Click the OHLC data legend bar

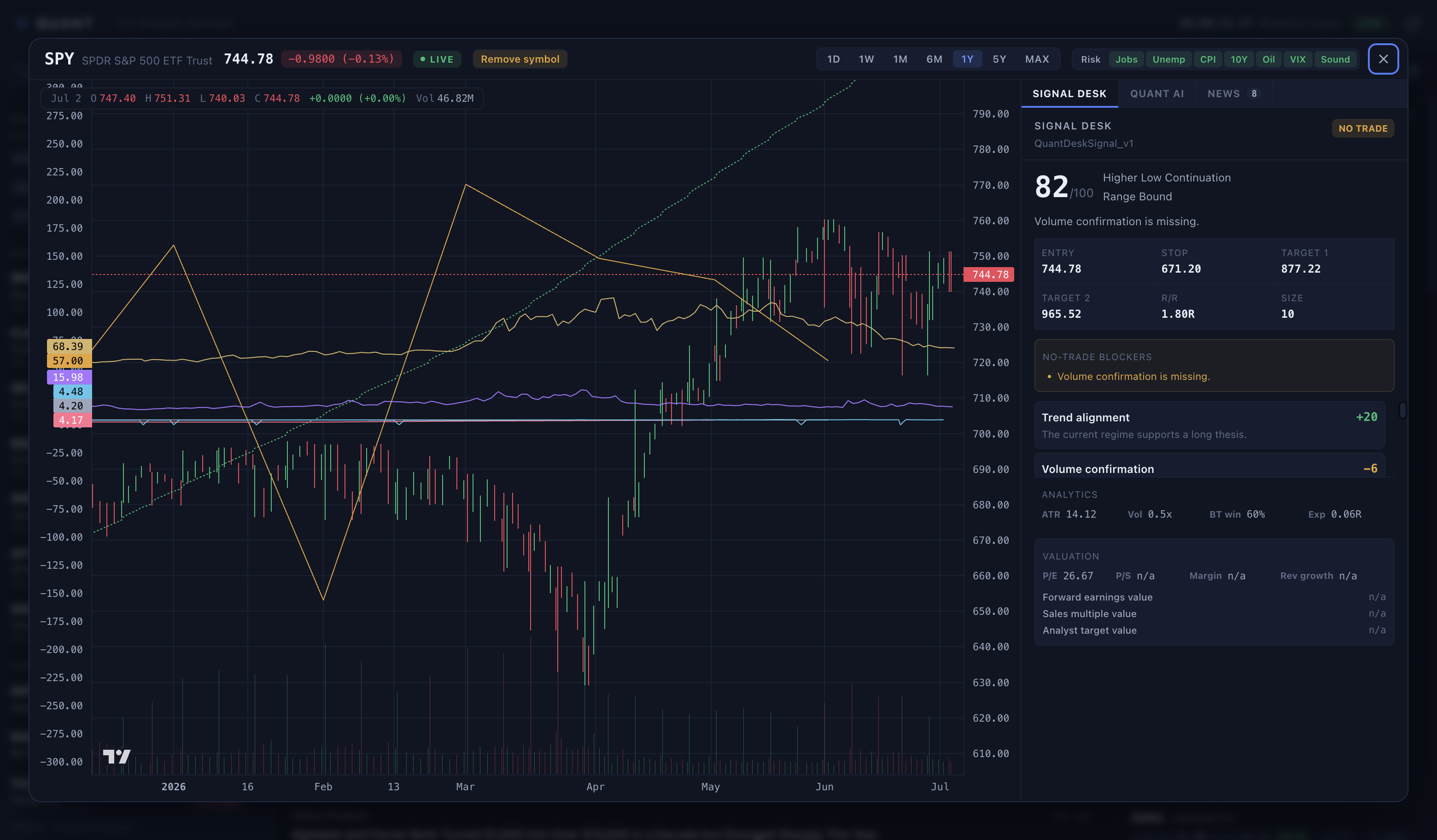click(263, 98)
